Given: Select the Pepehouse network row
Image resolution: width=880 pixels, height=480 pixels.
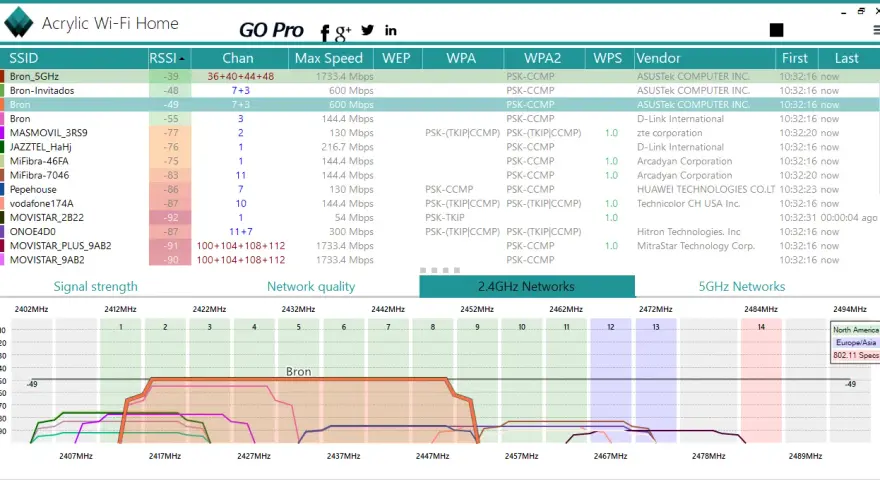Looking at the screenshot, I should [x=440, y=189].
